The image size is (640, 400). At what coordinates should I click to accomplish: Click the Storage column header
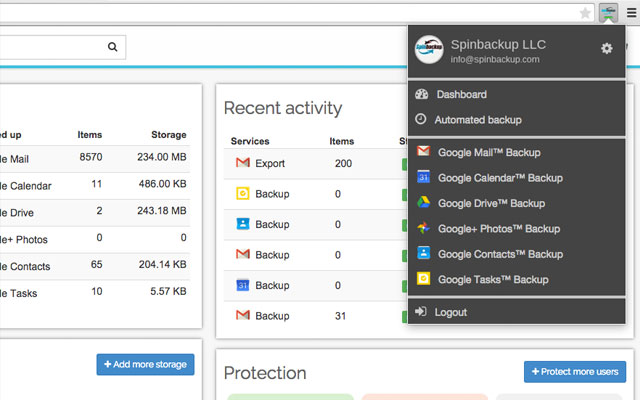tap(169, 135)
